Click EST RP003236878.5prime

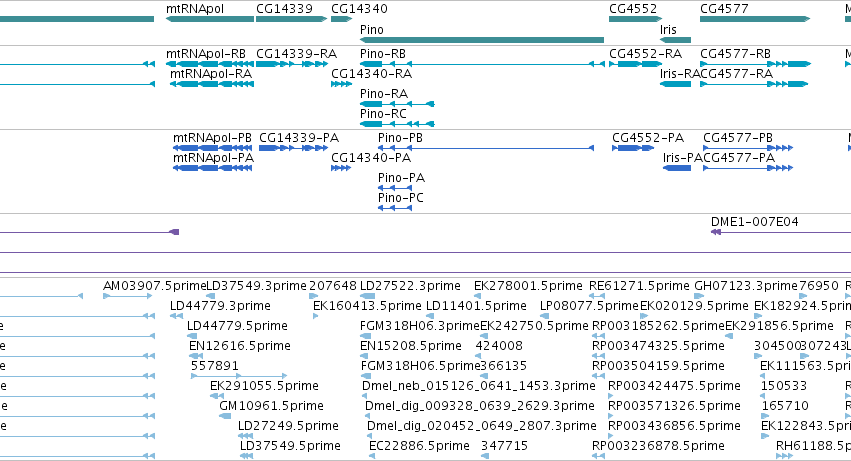pos(658,446)
